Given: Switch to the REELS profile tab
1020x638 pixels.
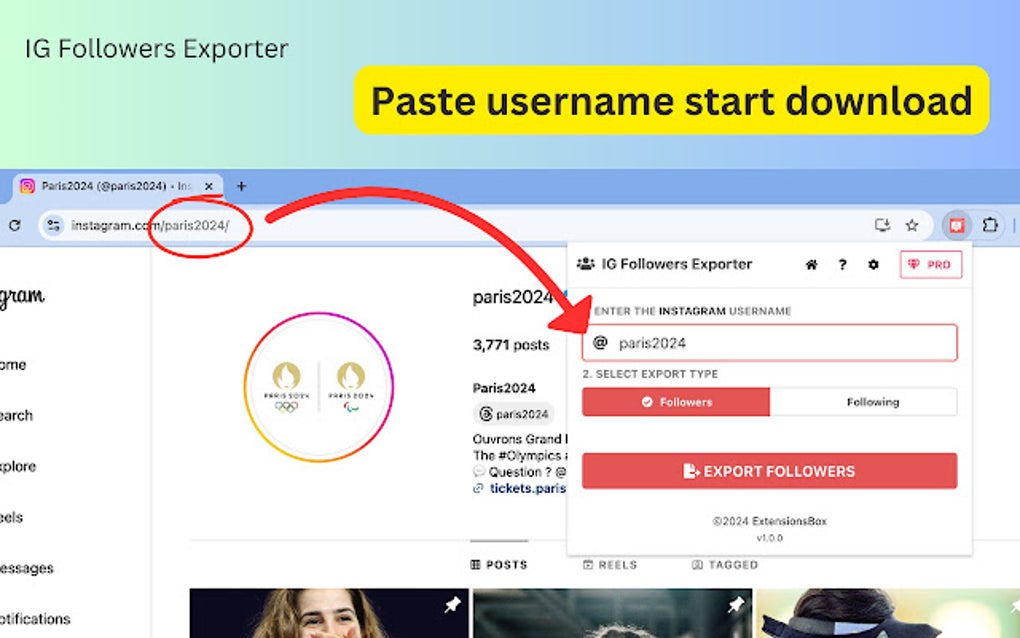Looking at the screenshot, I should (x=611, y=564).
